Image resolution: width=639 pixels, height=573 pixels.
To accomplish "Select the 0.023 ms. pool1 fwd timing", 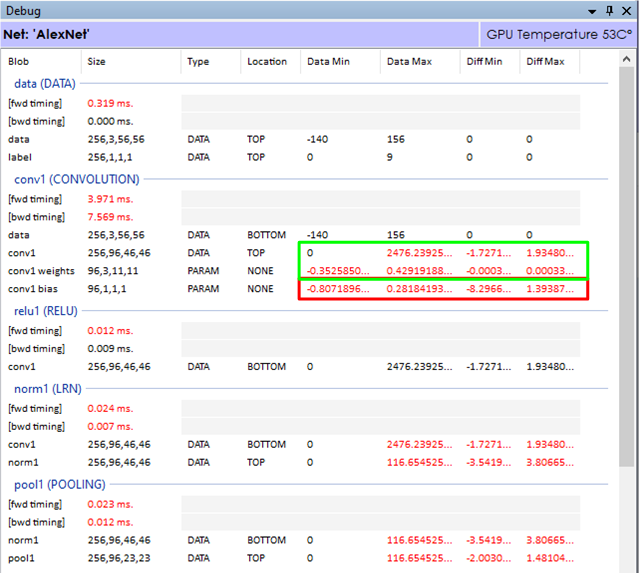I will click(x=110, y=505).
